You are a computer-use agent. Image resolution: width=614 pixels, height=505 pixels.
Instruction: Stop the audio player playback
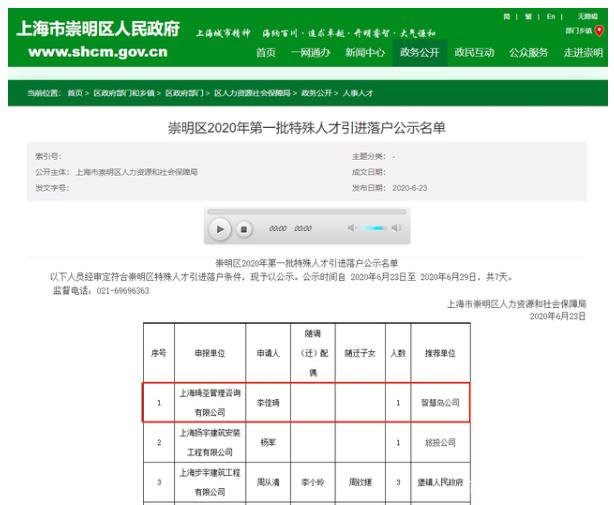(x=244, y=229)
